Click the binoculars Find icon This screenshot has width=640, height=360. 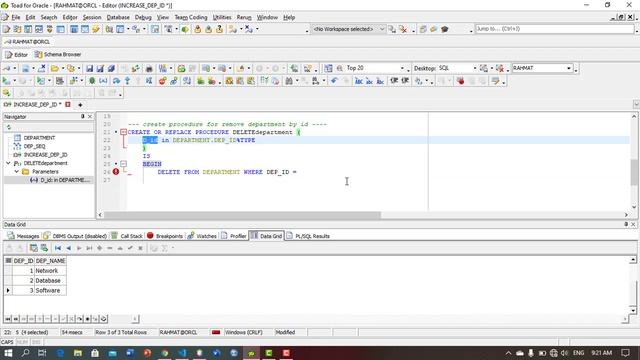(x=289, y=81)
